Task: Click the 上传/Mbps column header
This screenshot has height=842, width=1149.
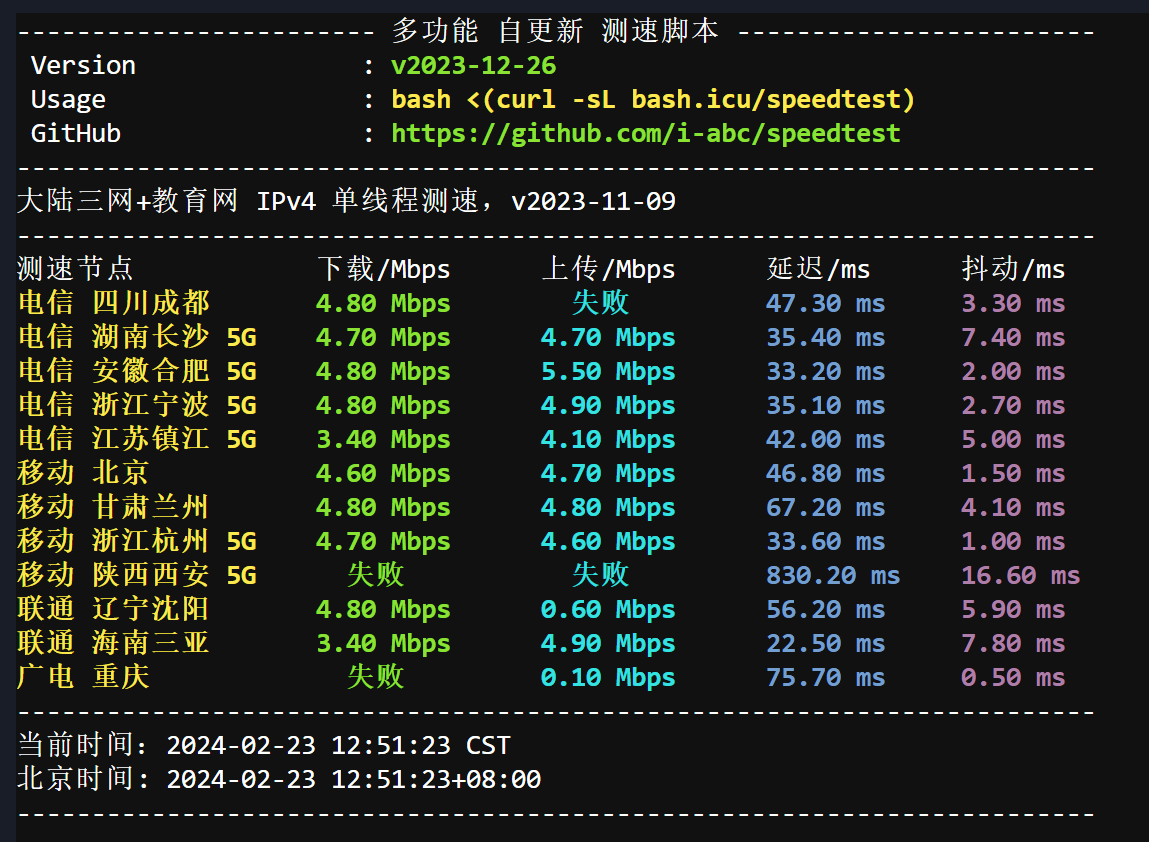Action: pyautogui.click(x=608, y=269)
